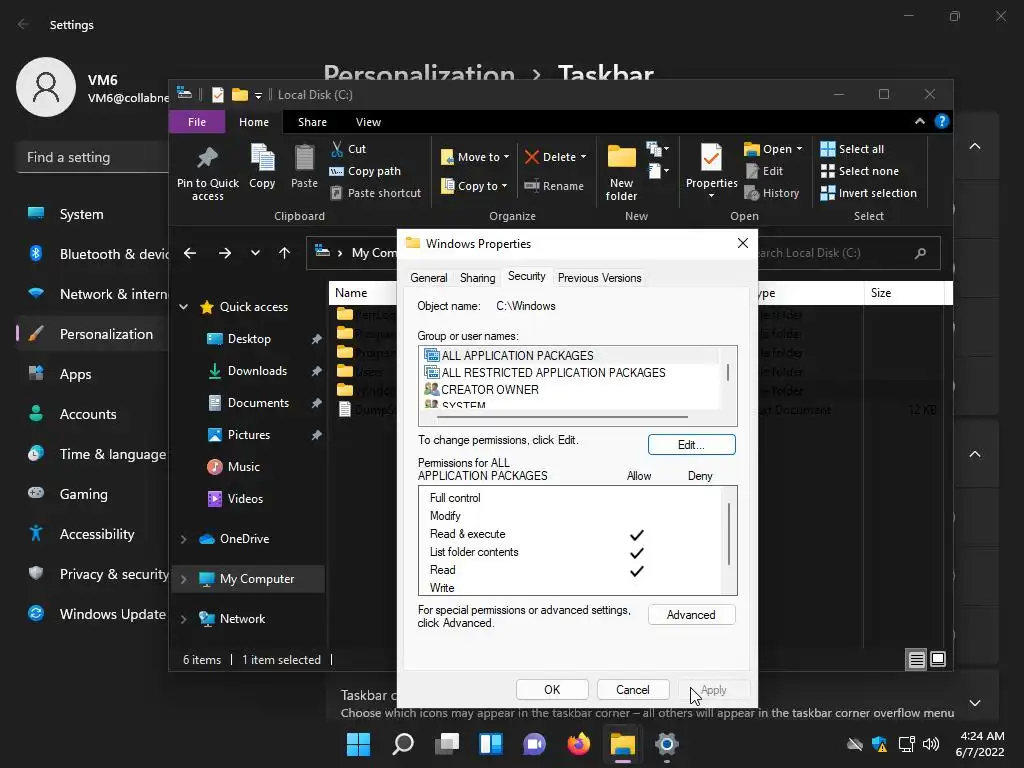Screen dimensions: 1024x768
Task: Click Edit in Open group
Action: tap(764, 171)
